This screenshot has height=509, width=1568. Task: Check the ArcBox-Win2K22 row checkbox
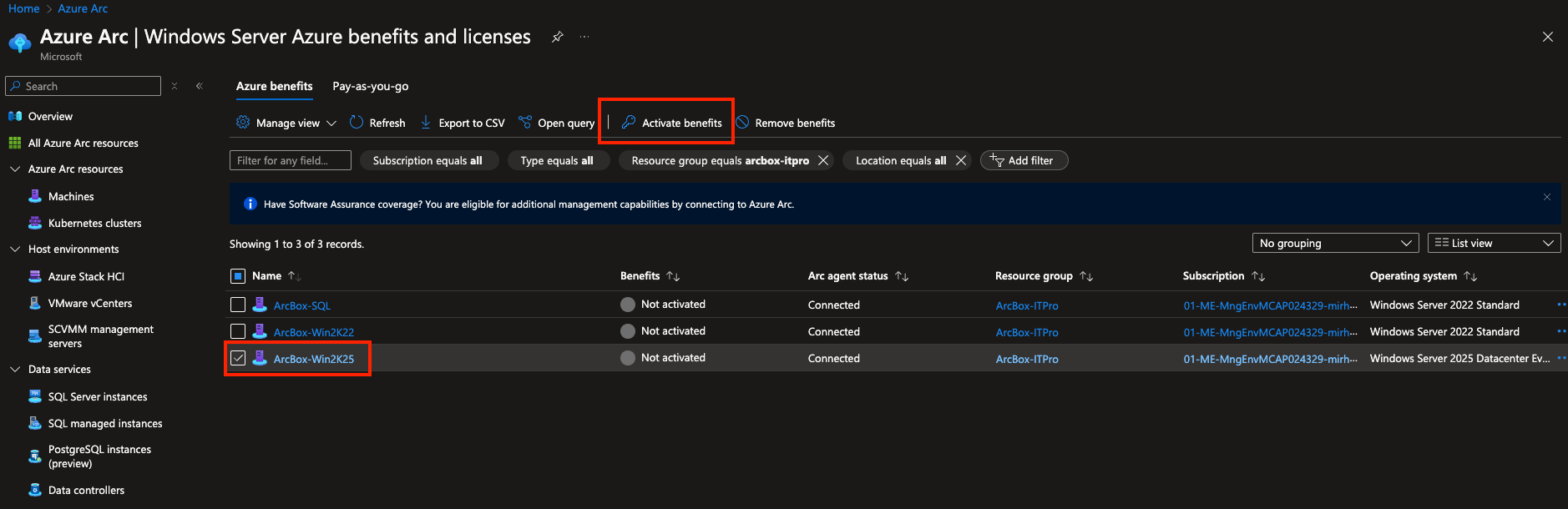coord(238,331)
